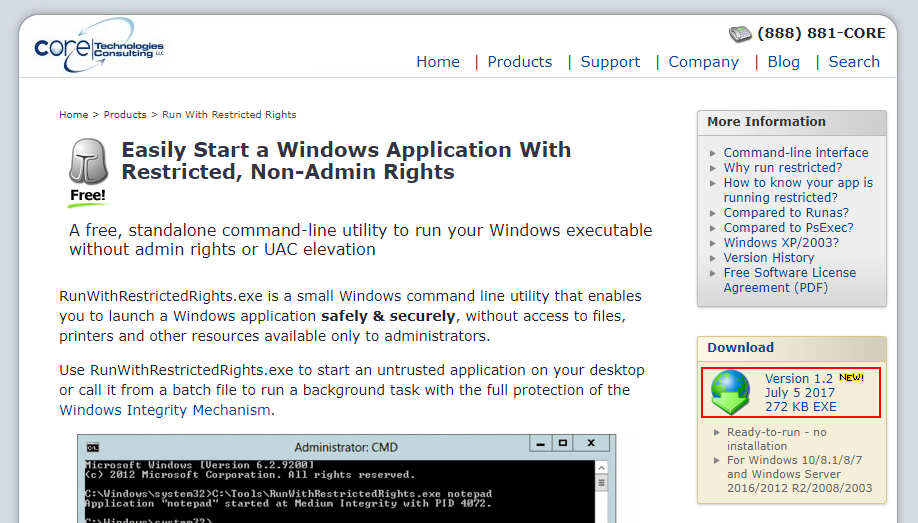Maximize the Administrator: CMD window
This screenshot has height=523, width=918.
563,443
